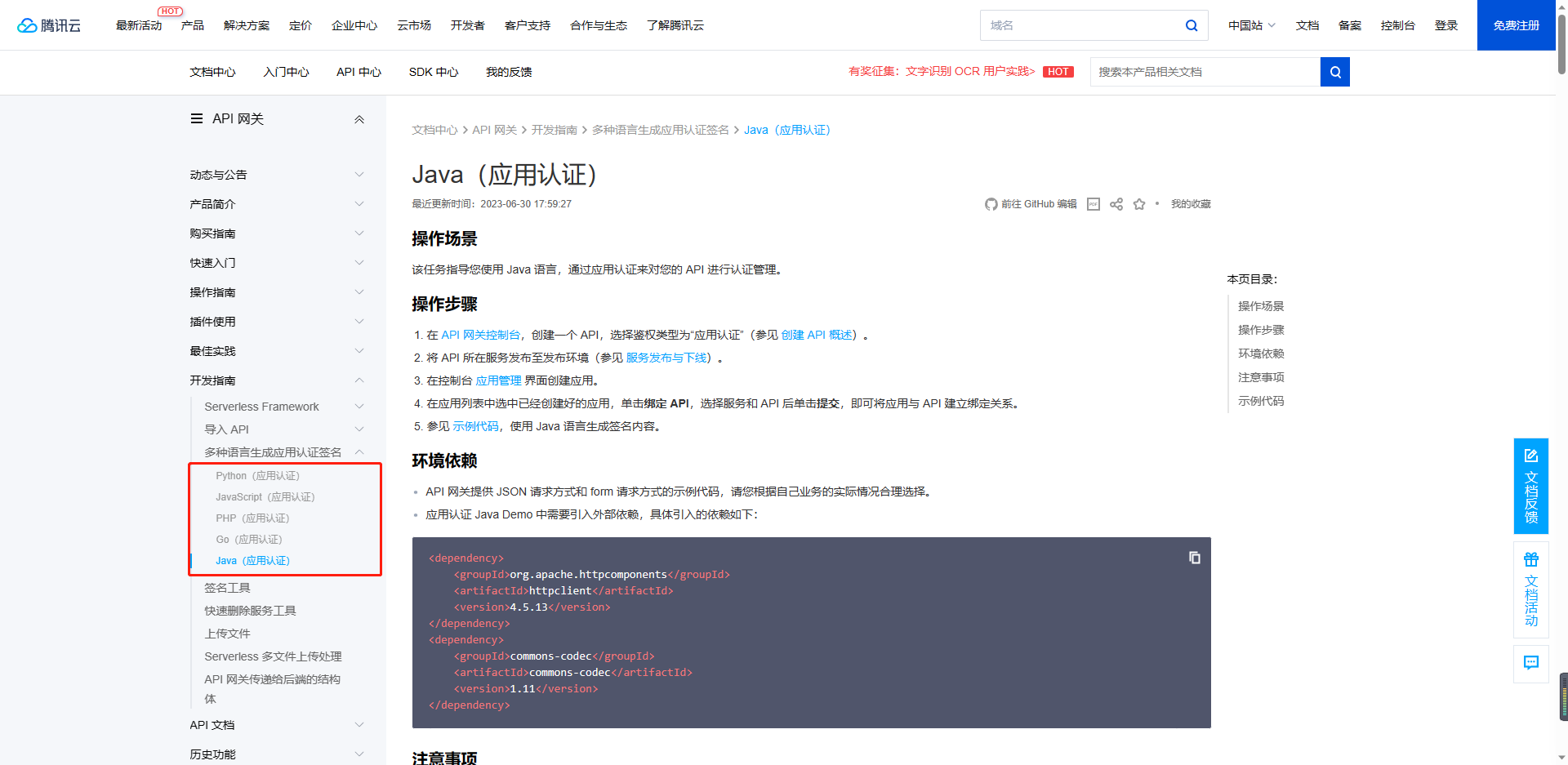Open 定价 menu item
1568x765 pixels.
tap(301, 25)
